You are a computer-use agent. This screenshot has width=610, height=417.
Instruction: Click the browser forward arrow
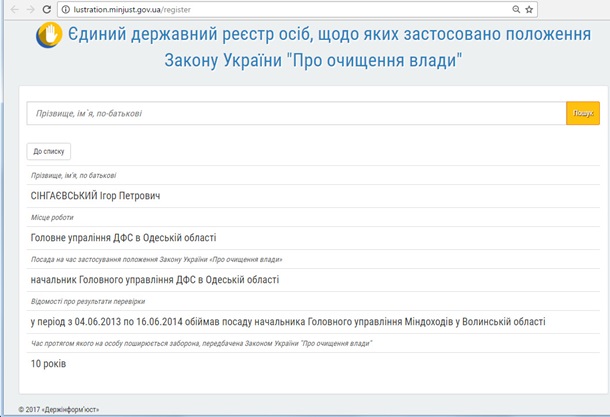[27, 8]
